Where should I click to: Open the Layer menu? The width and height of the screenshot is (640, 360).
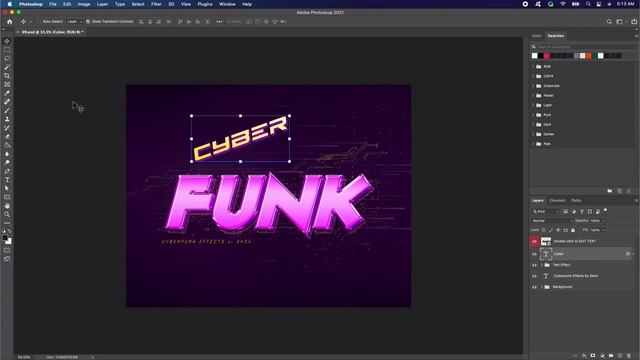(x=102, y=4)
